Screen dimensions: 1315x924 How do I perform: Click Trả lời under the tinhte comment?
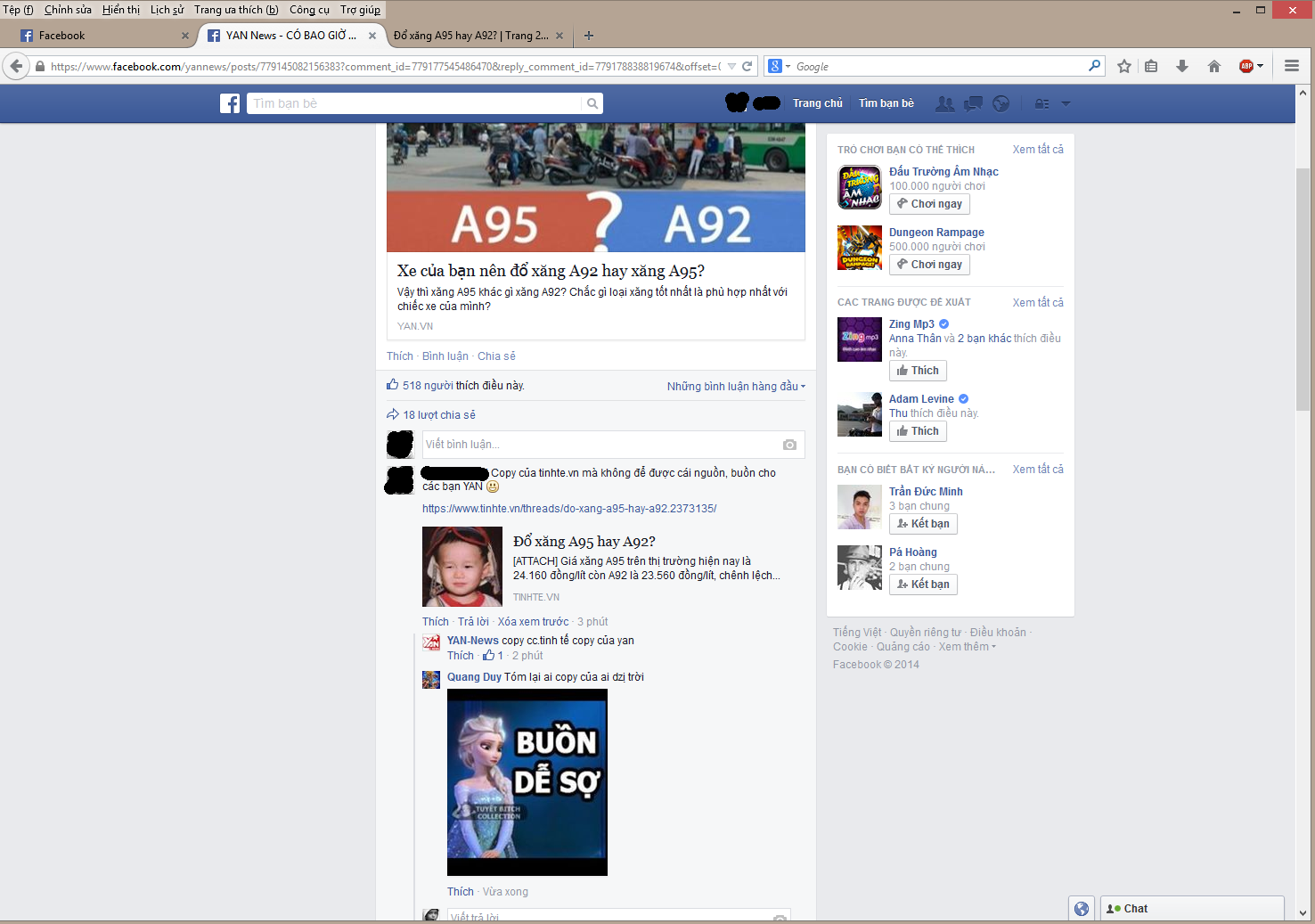point(473,622)
